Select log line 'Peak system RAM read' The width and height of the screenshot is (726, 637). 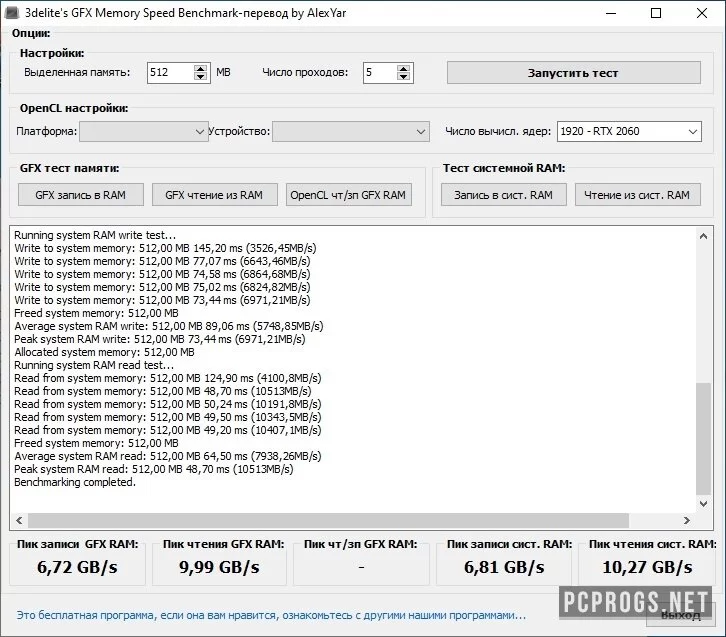[154, 469]
